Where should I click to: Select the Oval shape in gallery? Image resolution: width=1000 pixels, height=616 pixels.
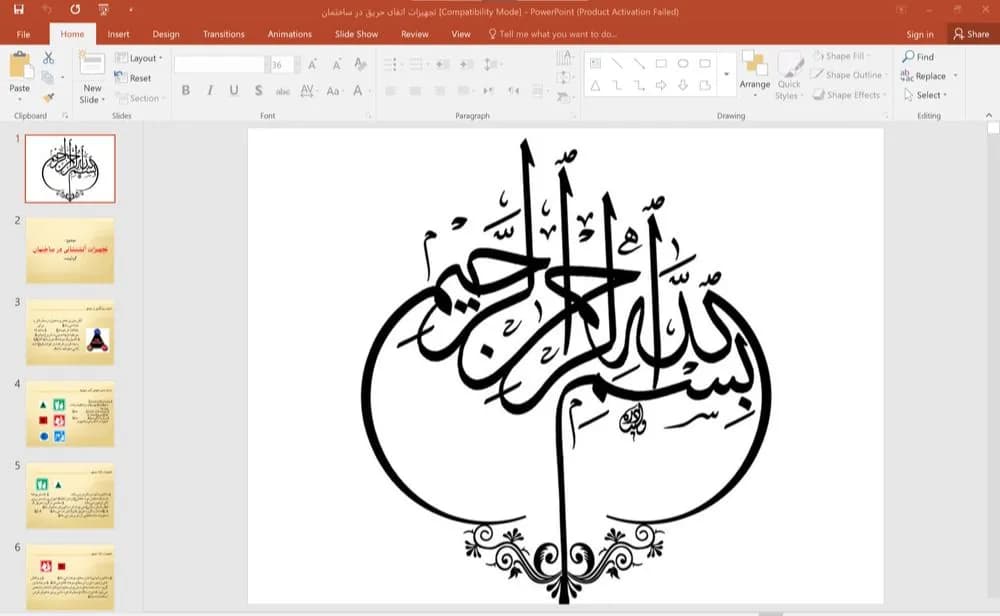[682, 63]
